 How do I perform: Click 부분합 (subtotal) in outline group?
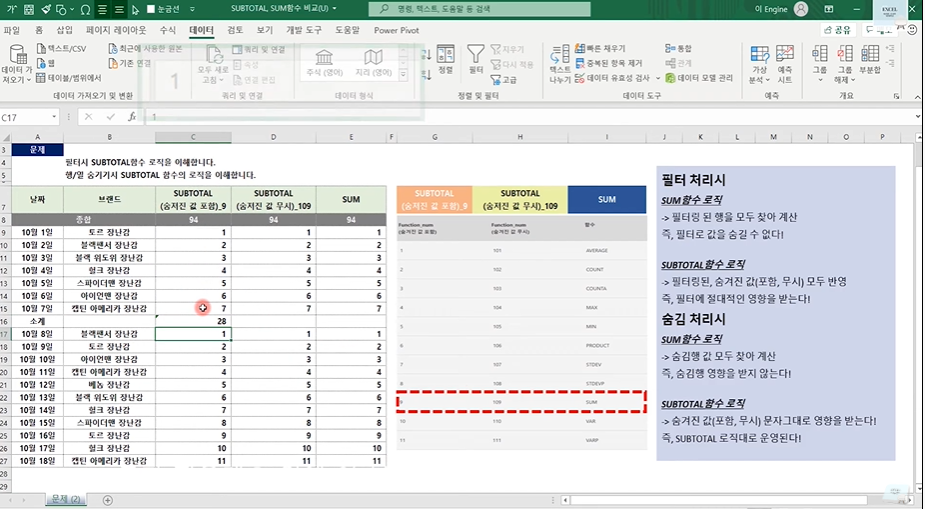(870, 60)
